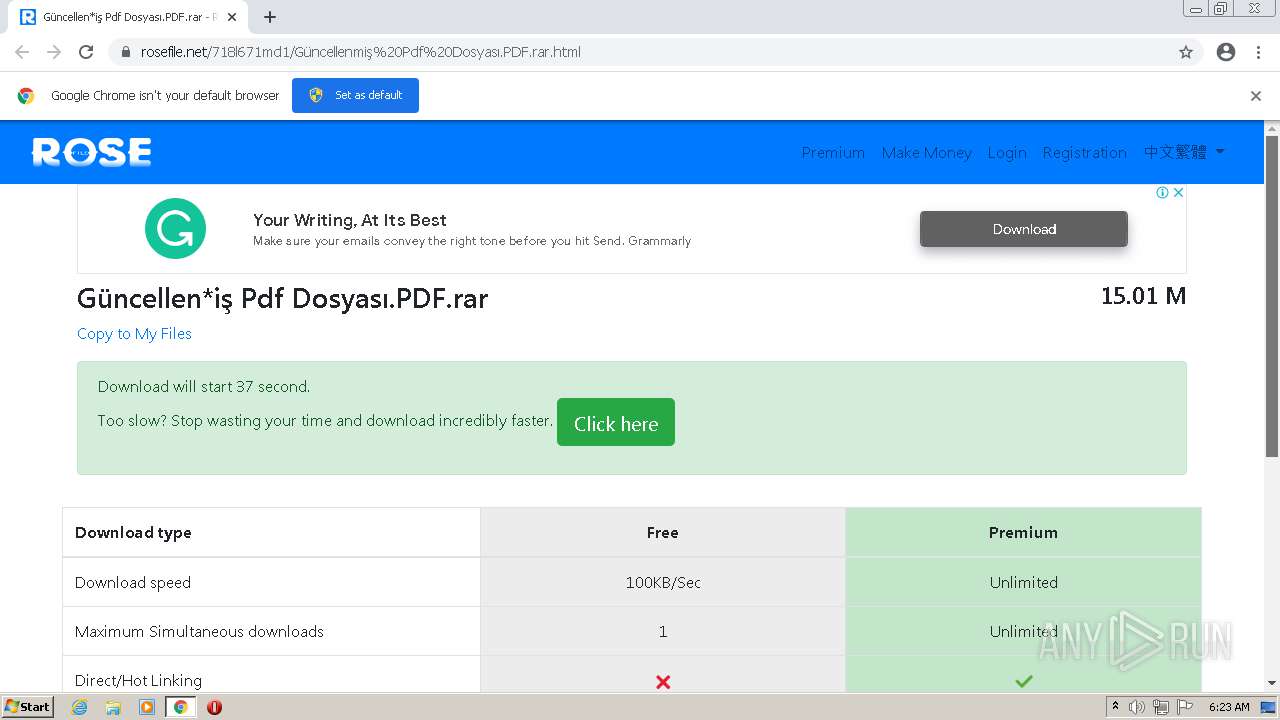Open the Chrome profile avatar icon
Screen dimensions: 1280x720
1226,52
